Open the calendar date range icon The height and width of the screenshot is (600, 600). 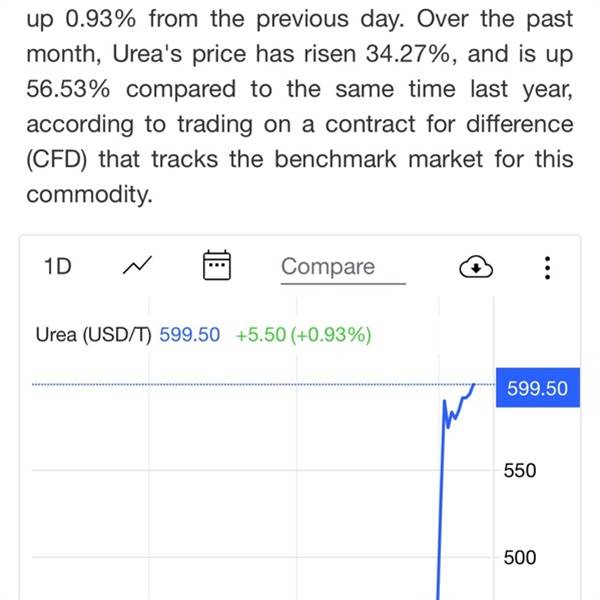pos(217,266)
